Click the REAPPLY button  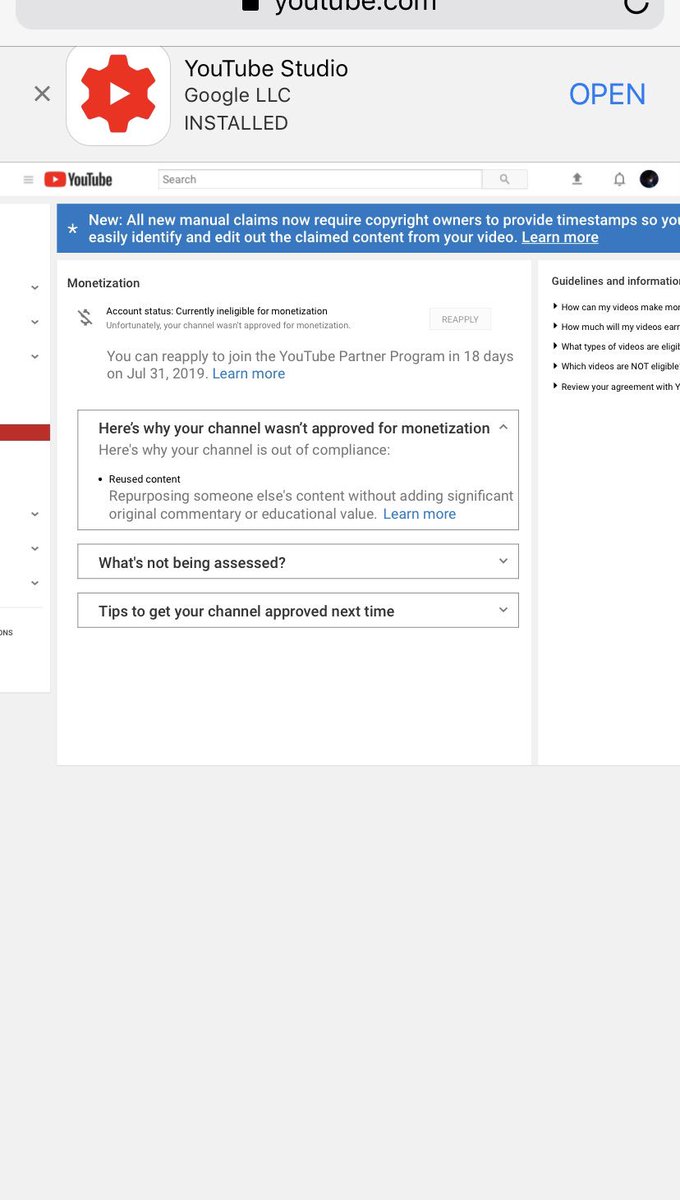(460, 319)
